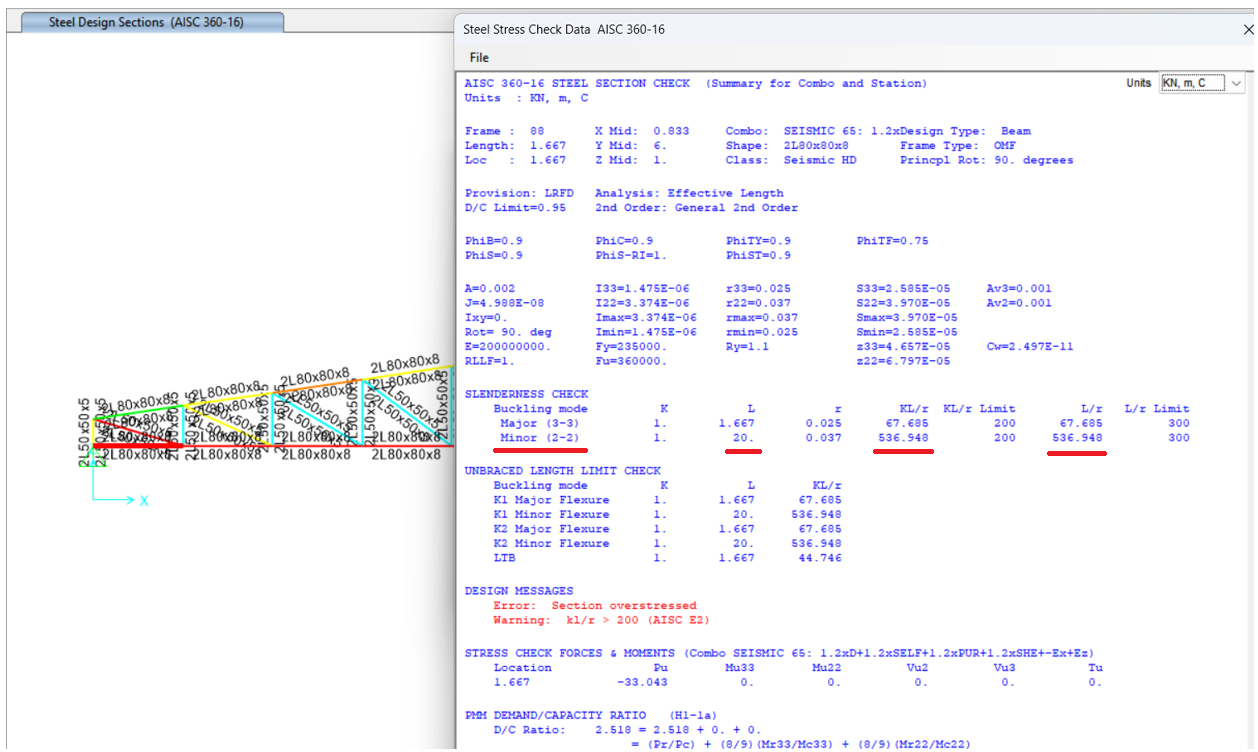1258x752 pixels.
Task: Click the 'Provision: LRFD' text
Action: click(519, 194)
